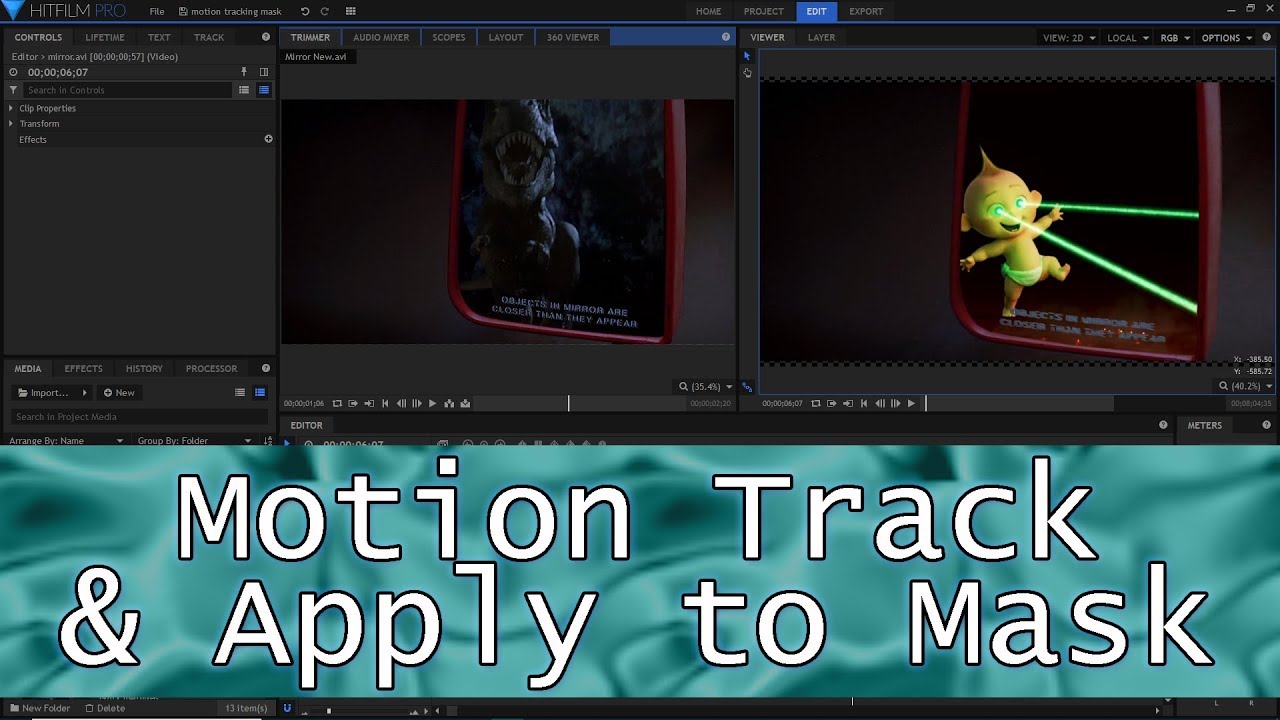The image size is (1280, 720).
Task: Switch Media panel to list view
Action: [x=240, y=393]
